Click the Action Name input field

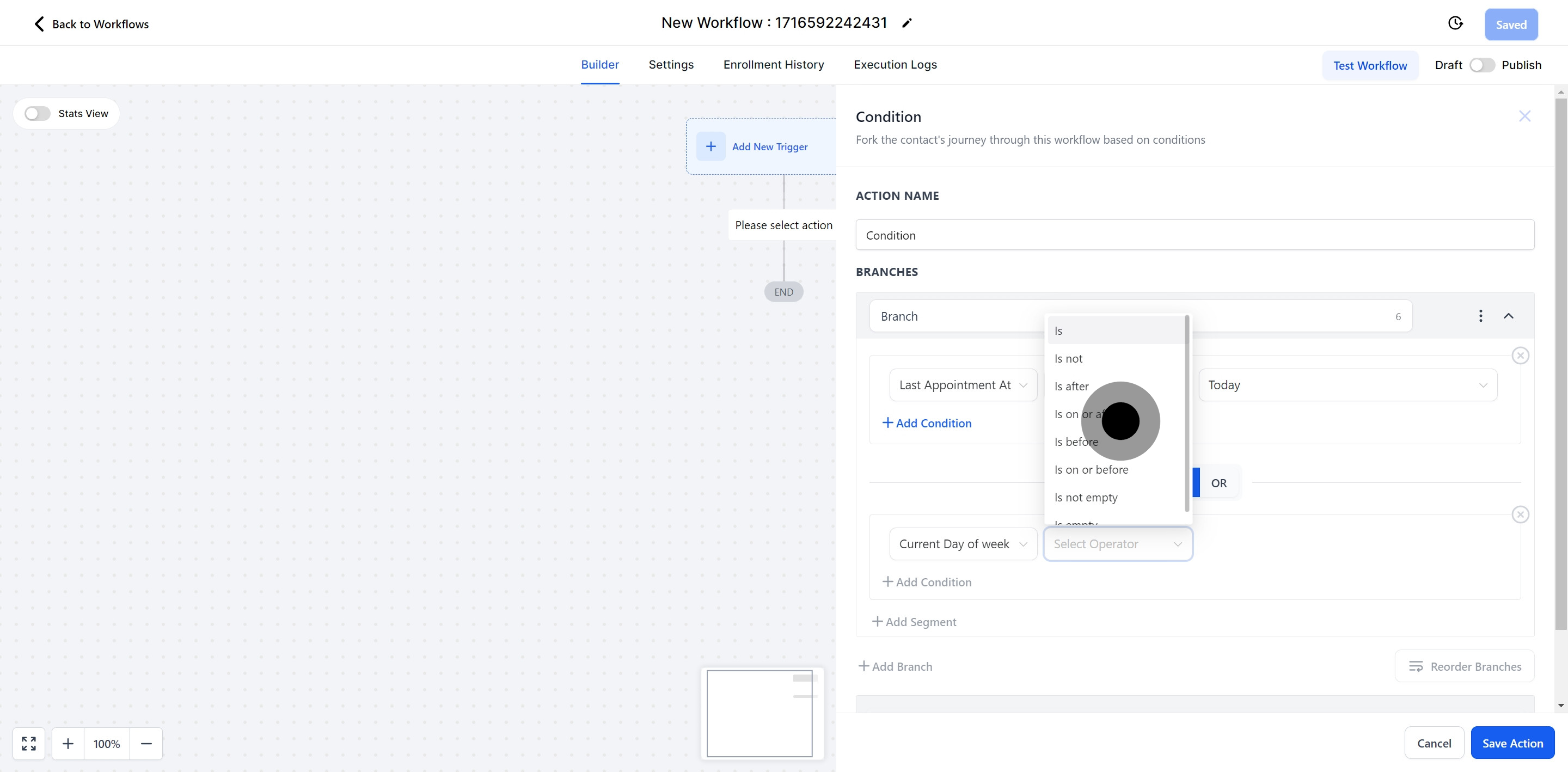(1195, 235)
